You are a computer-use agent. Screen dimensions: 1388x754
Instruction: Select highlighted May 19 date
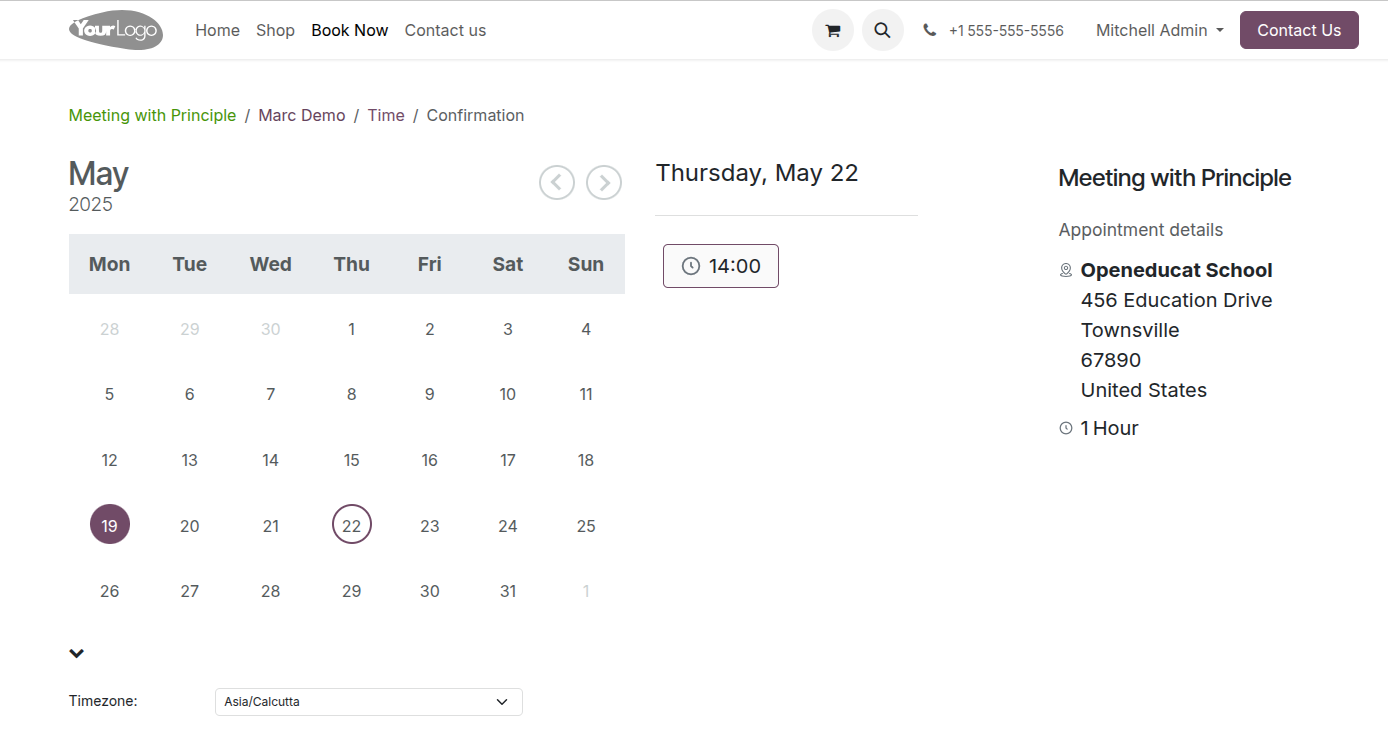110,525
